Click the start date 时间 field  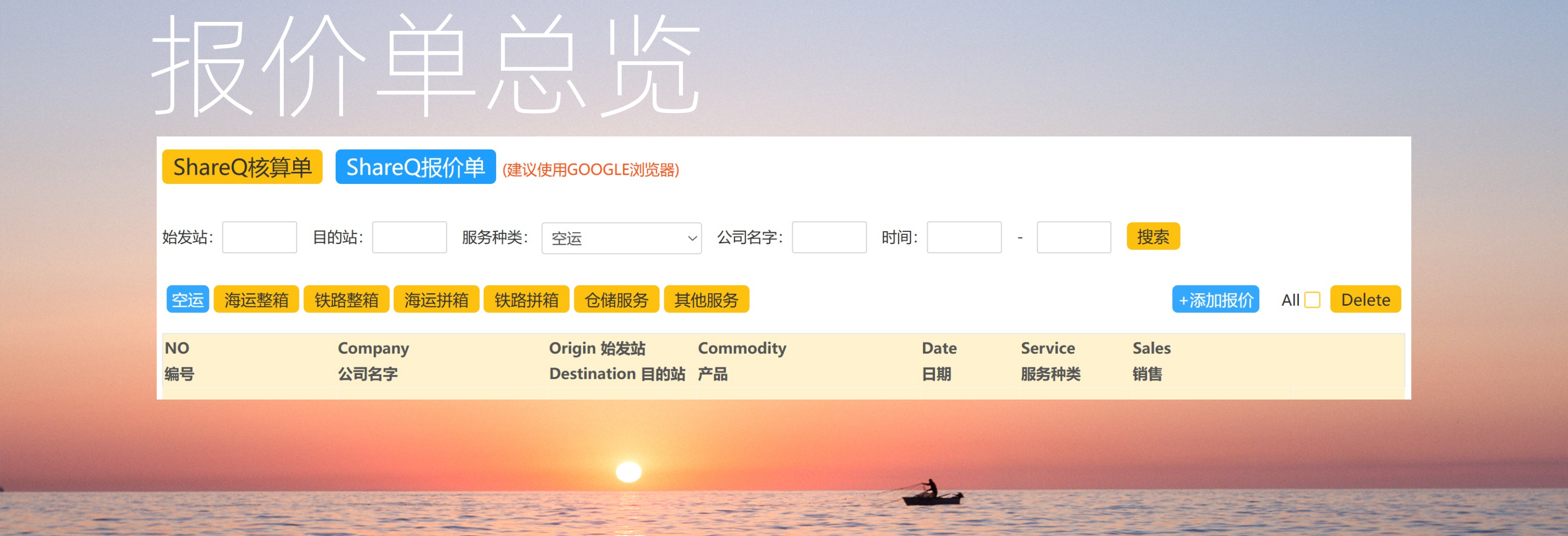(x=964, y=237)
